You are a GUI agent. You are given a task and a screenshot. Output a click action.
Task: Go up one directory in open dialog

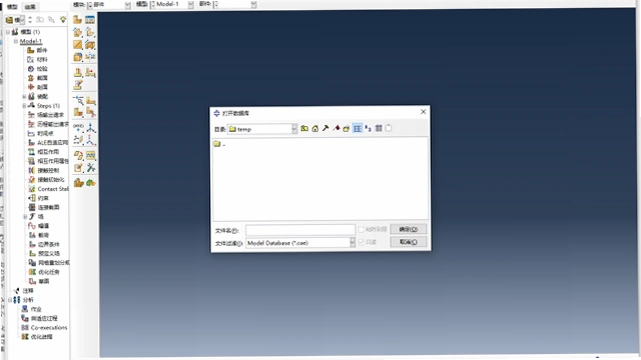304,128
